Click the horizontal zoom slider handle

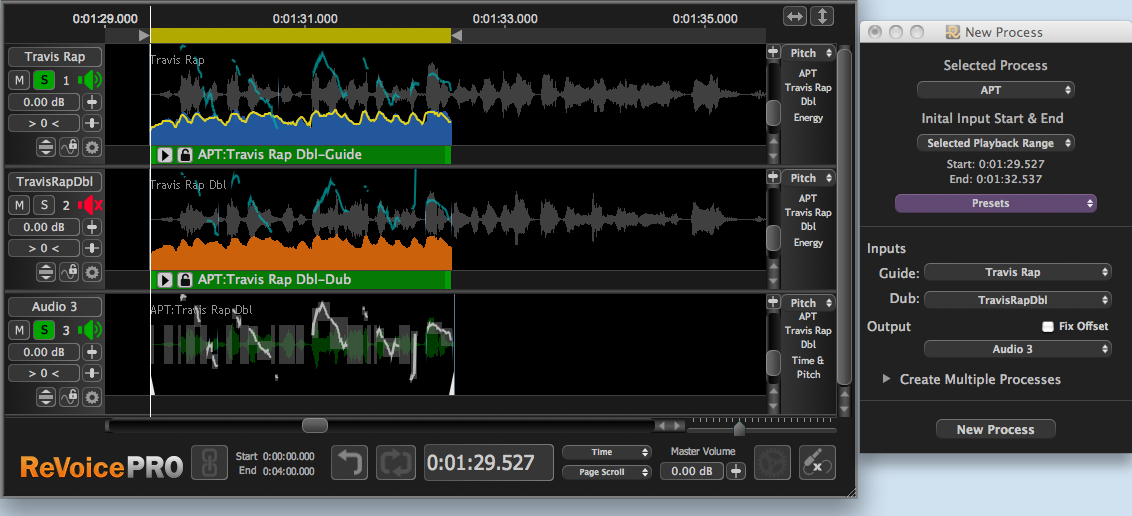click(739, 428)
